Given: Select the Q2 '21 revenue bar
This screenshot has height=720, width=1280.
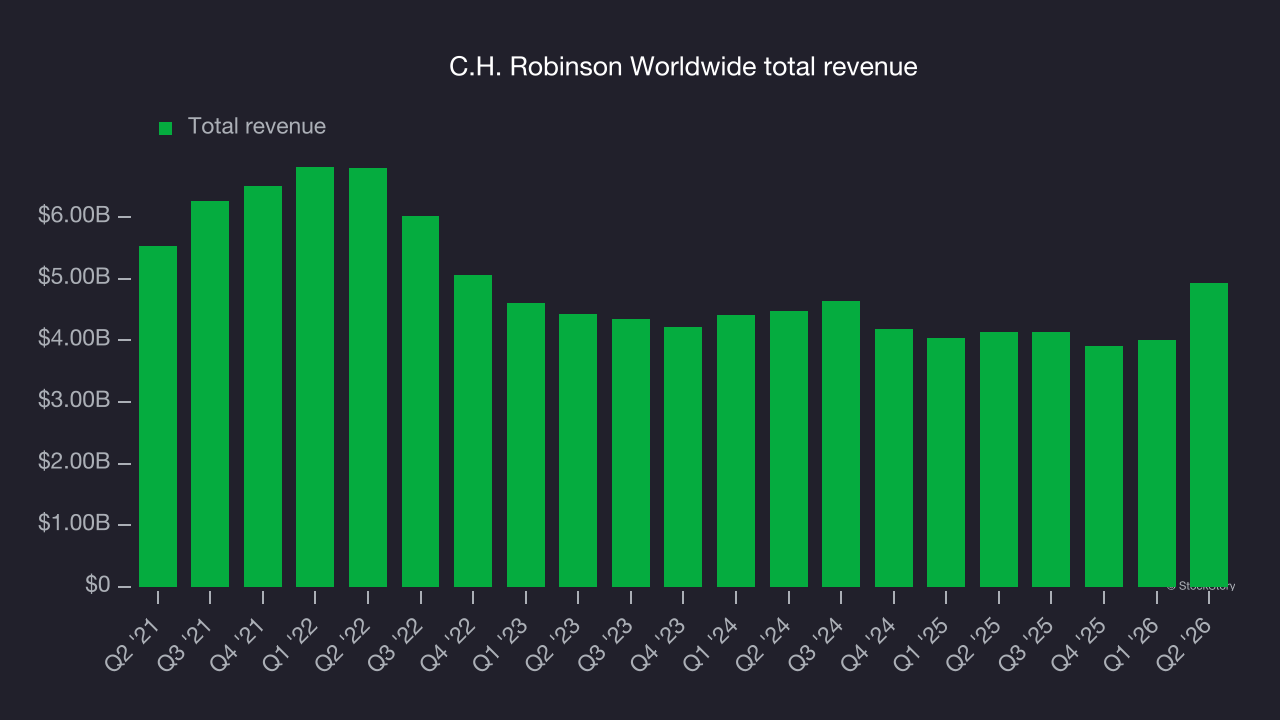Looking at the screenshot, I should click(158, 416).
